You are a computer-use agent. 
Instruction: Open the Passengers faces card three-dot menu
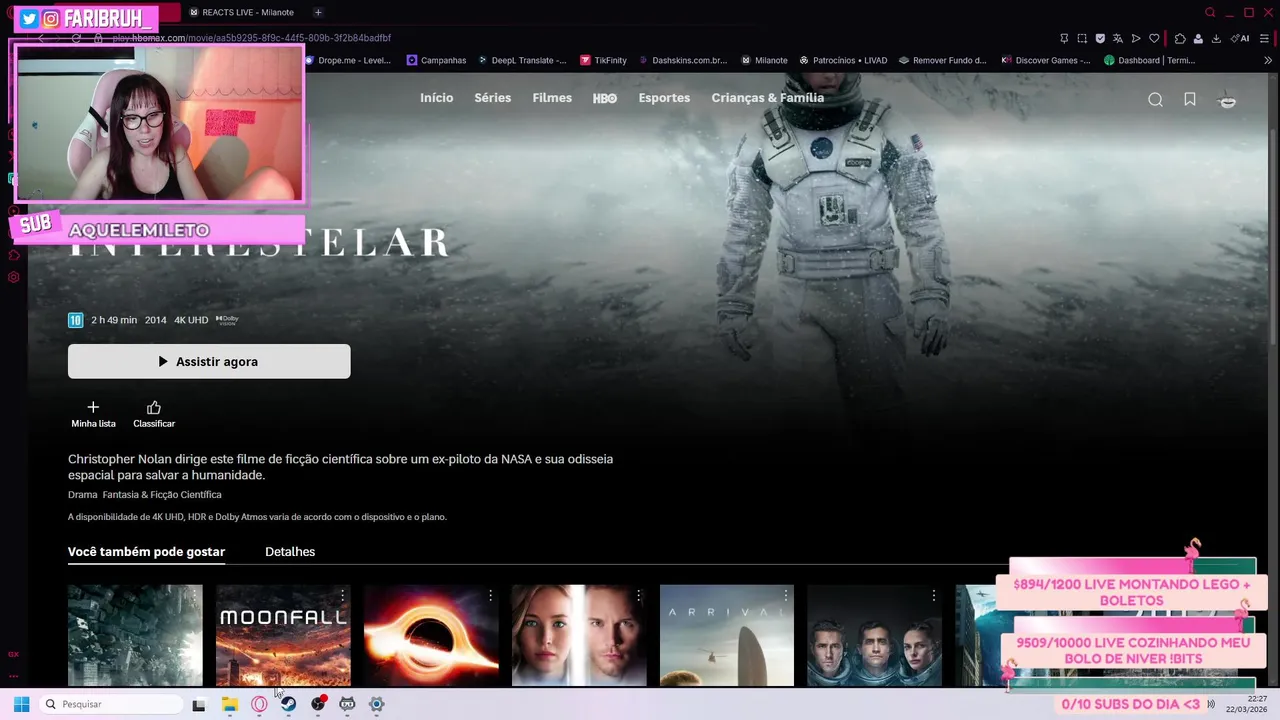tap(638, 596)
